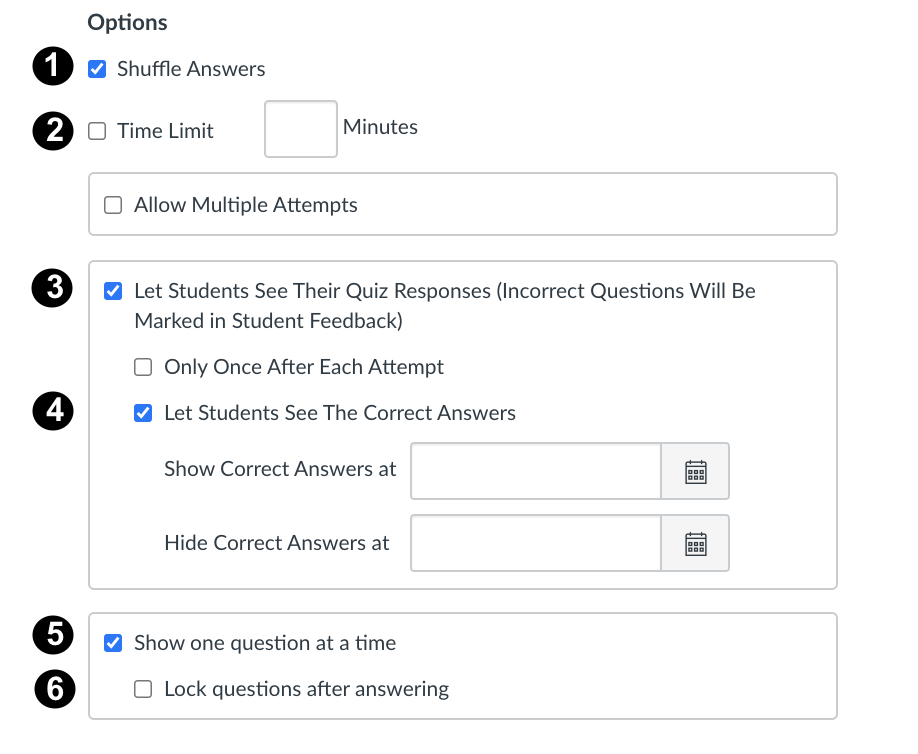Focus the Show Correct Answers at date field
Image resolution: width=918 pixels, height=754 pixels.
click(536, 471)
